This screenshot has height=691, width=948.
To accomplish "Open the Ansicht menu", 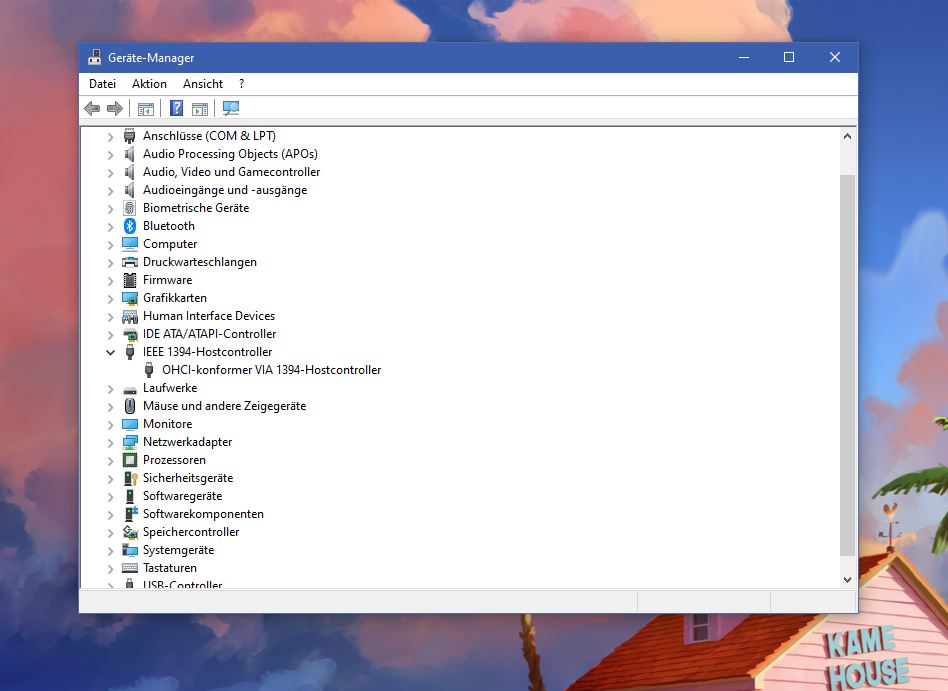I will pyautogui.click(x=203, y=84).
